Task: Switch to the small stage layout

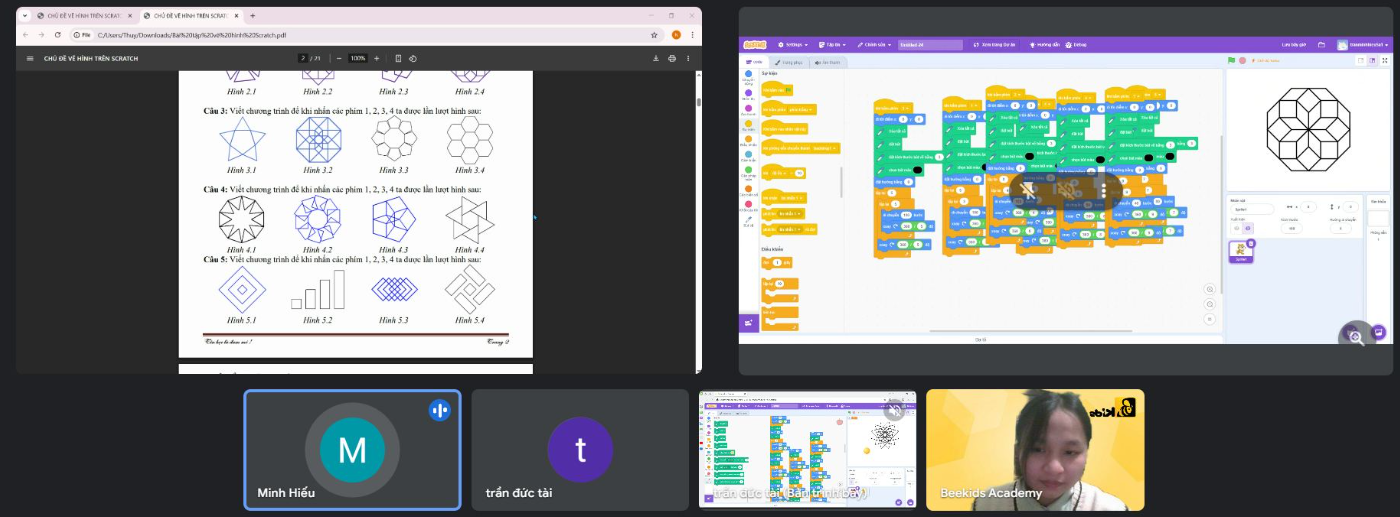Action: point(1360,61)
